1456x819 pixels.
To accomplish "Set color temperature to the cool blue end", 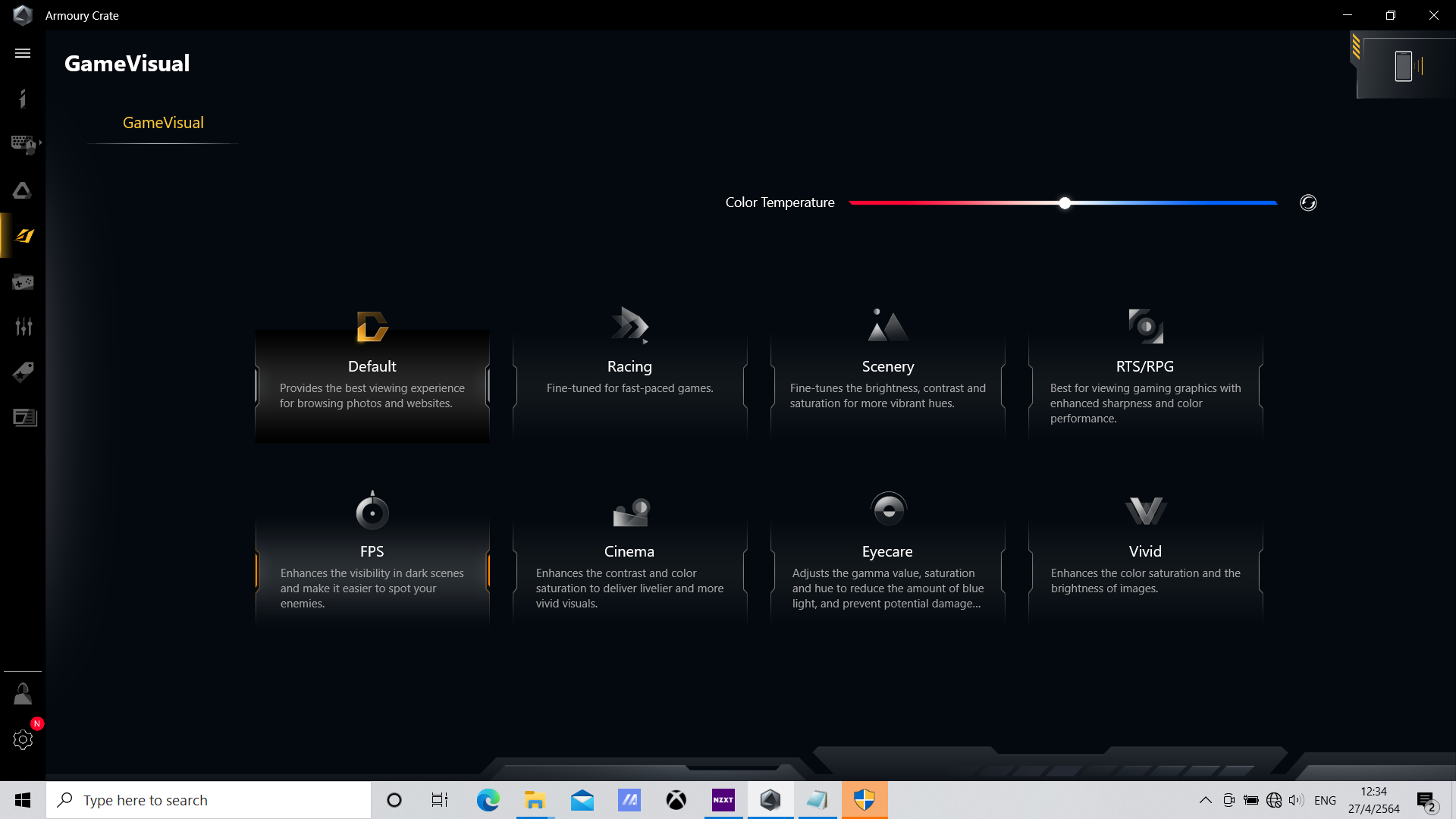I will (1275, 203).
